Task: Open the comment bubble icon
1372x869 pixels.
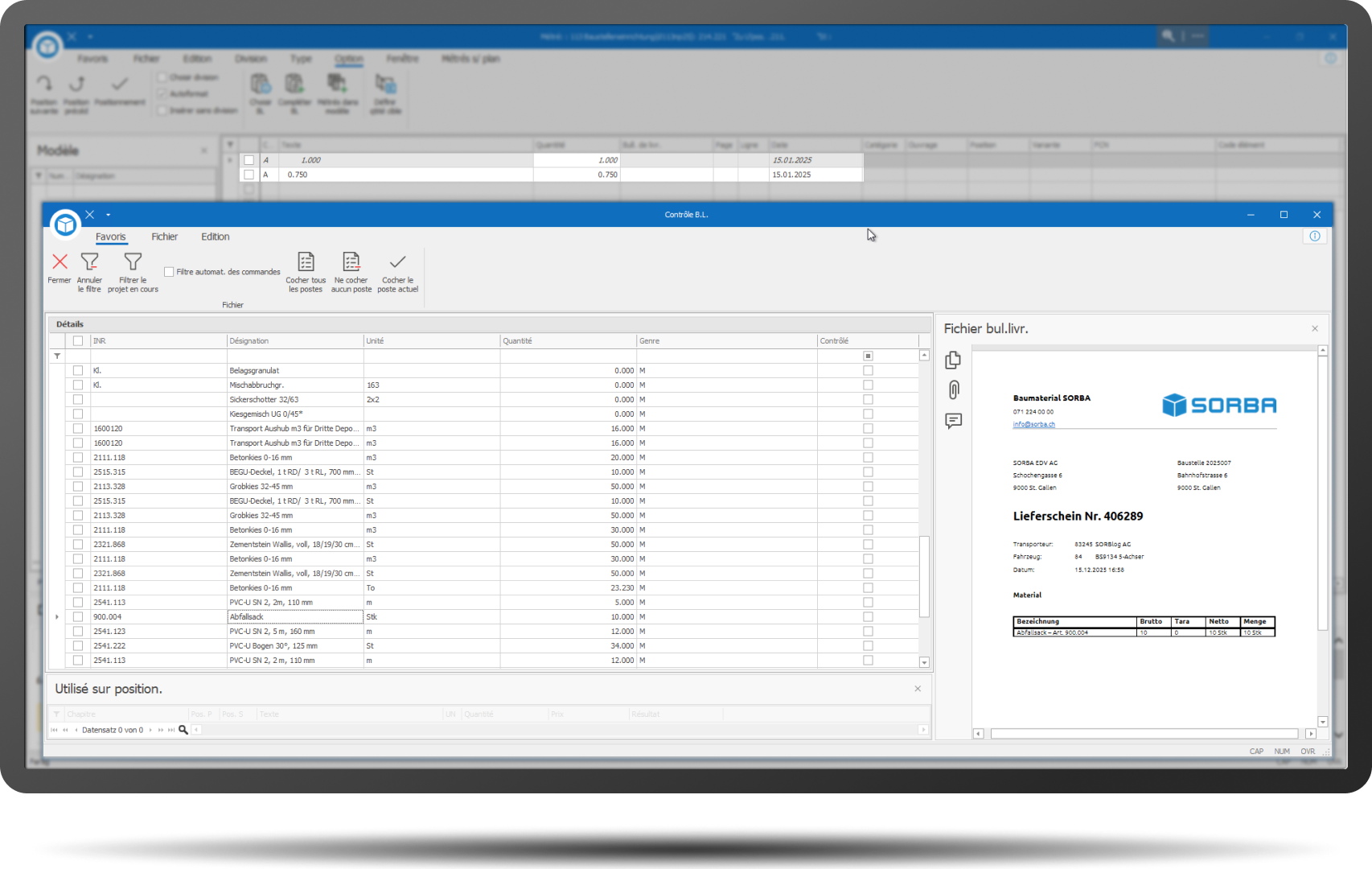Action: pyautogui.click(x=953, y=421)
